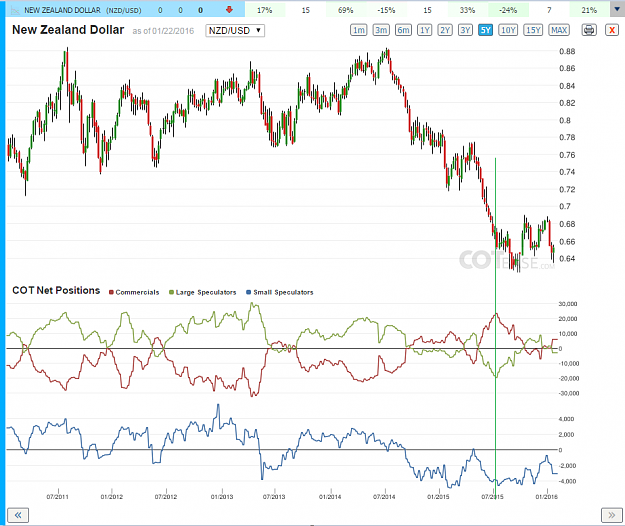Click the New Zealand Dollar chart title
This screenshot has height=526, width=625.
pyautogui.click(x=68, y=30)
